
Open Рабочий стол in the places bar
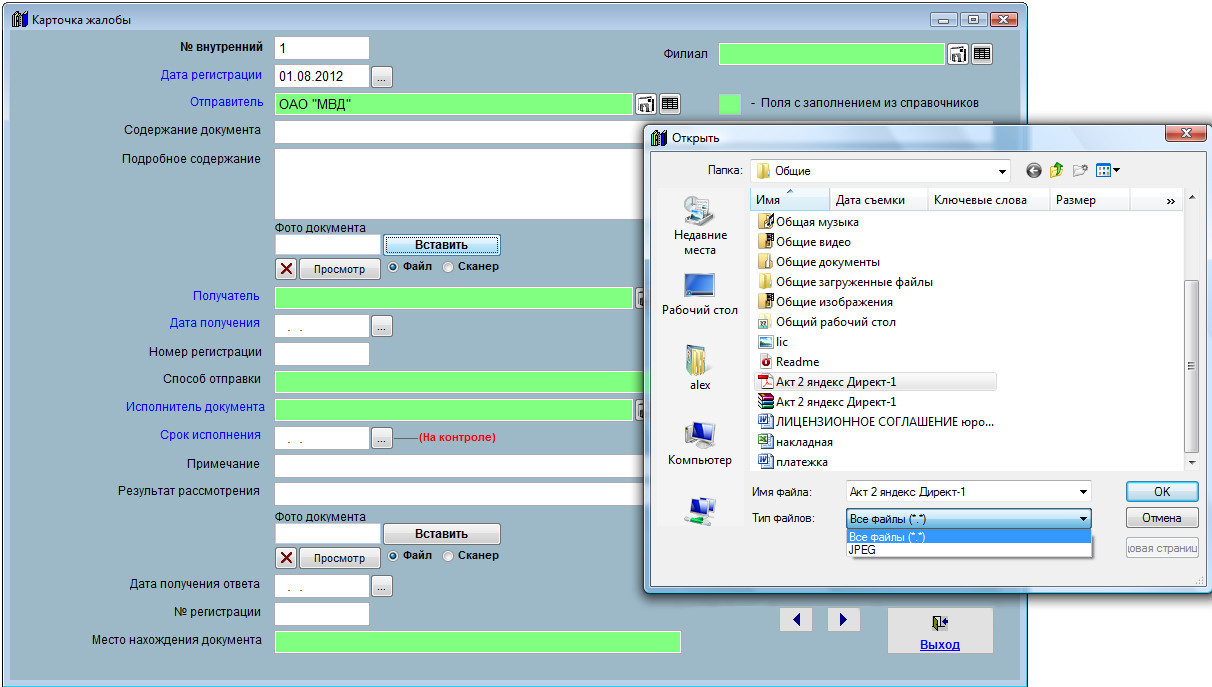click(x=700, y=295)
